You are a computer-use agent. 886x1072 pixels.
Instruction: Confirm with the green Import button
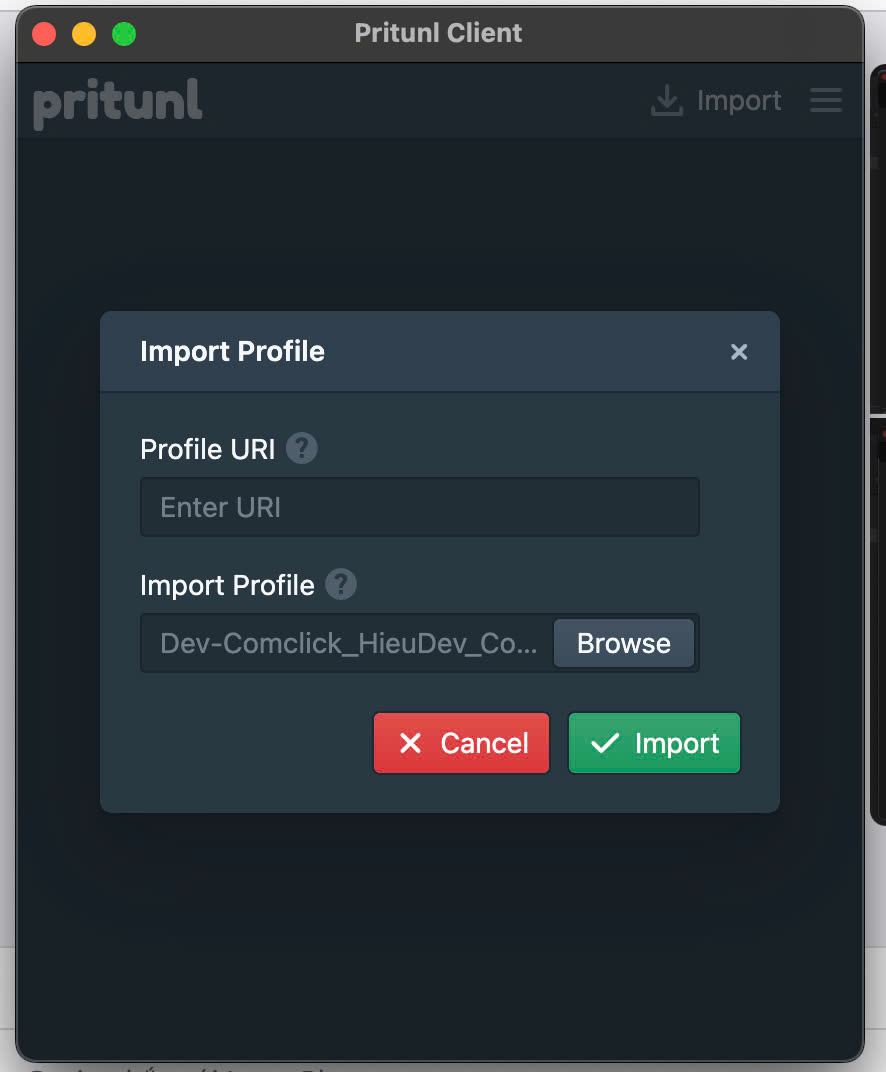pyautogui.click(x=654, y=743)
